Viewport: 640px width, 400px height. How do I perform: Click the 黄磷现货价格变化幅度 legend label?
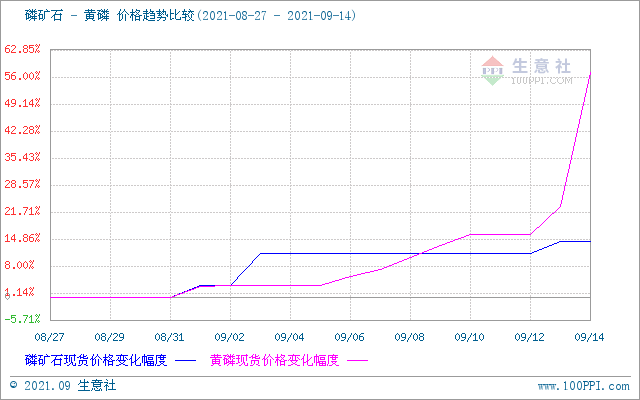tap(274, 360)
